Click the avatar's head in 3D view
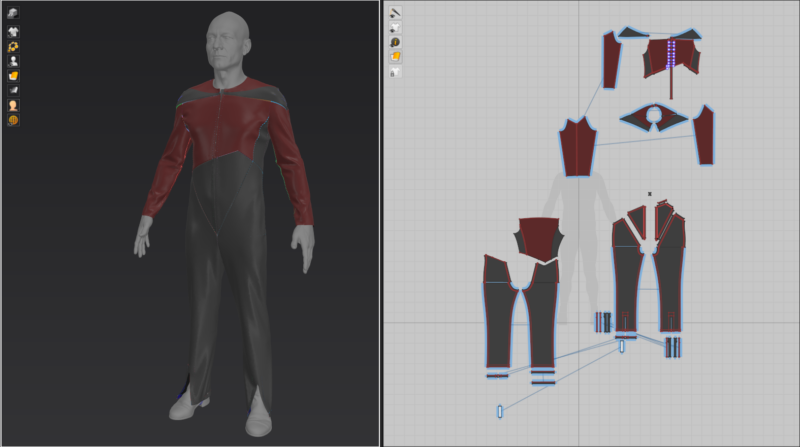 [x=228, y=43]
